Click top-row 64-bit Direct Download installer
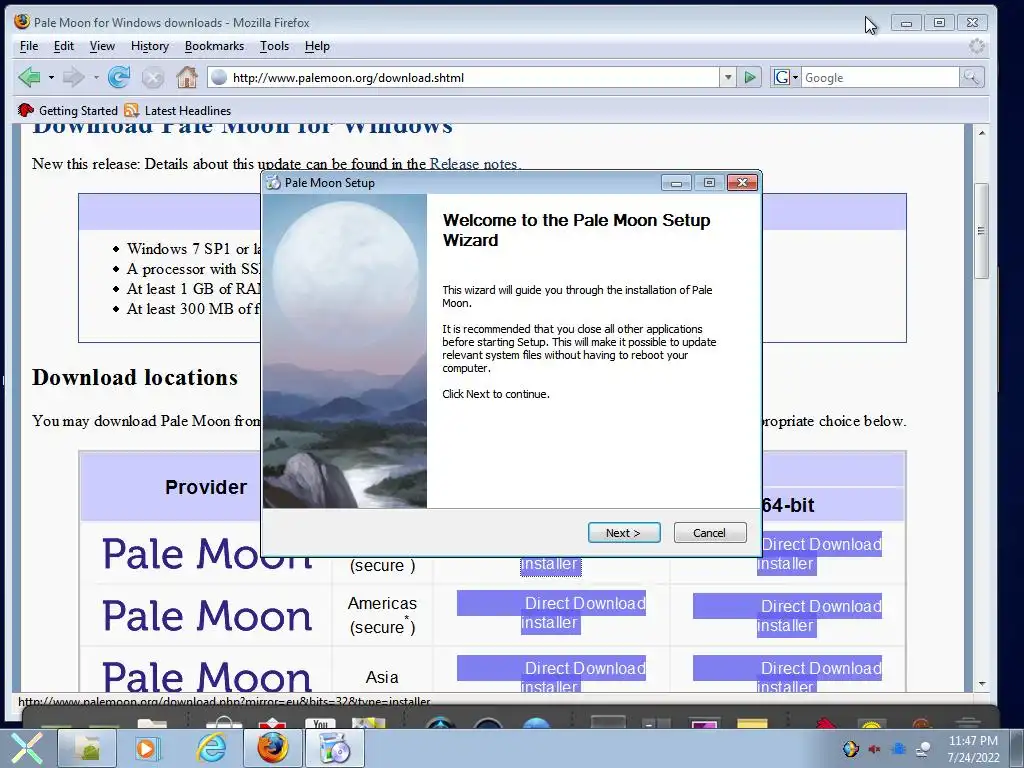This screenshot has height=768, width=1024. (820, 554)
